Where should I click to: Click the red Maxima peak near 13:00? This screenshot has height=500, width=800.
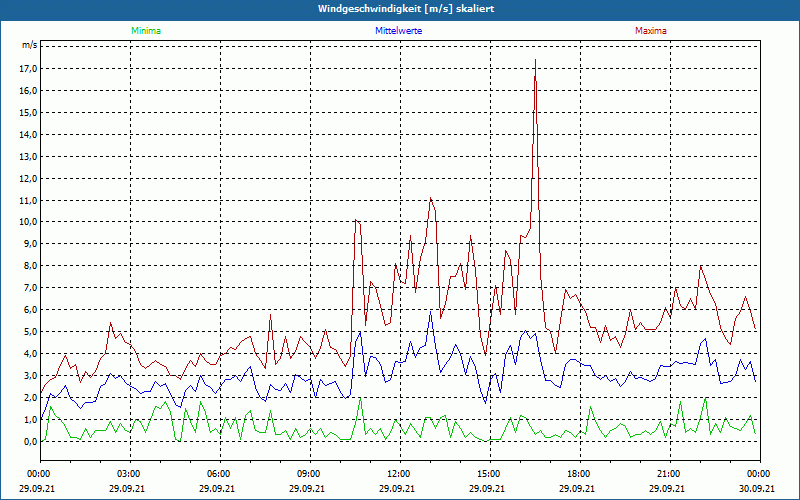coord(431,198)
